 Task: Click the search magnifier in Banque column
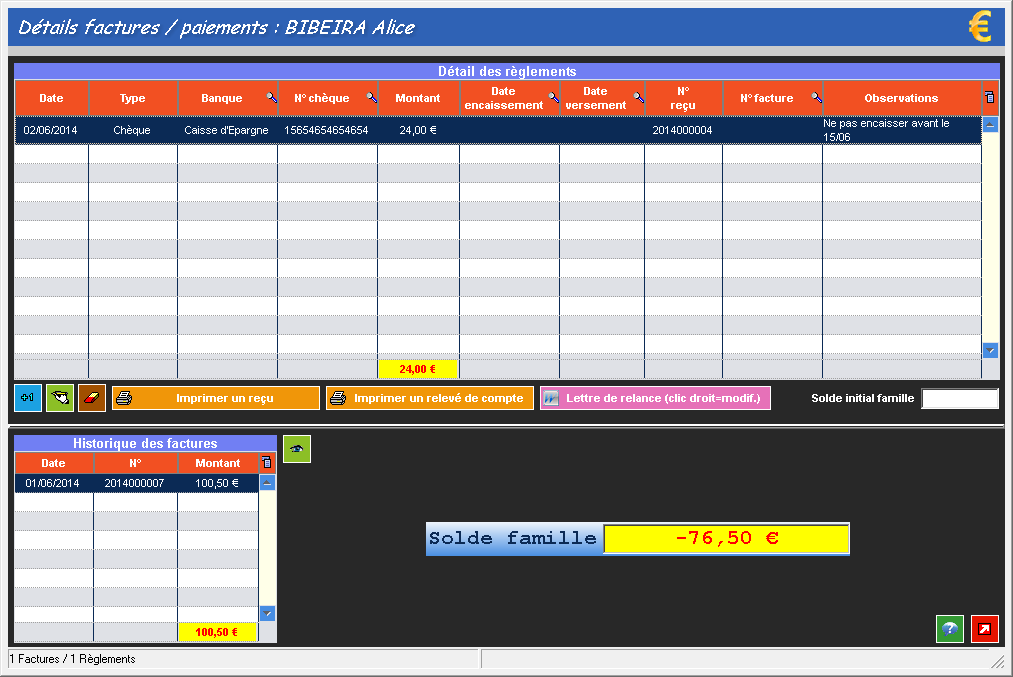pos(270,98)
